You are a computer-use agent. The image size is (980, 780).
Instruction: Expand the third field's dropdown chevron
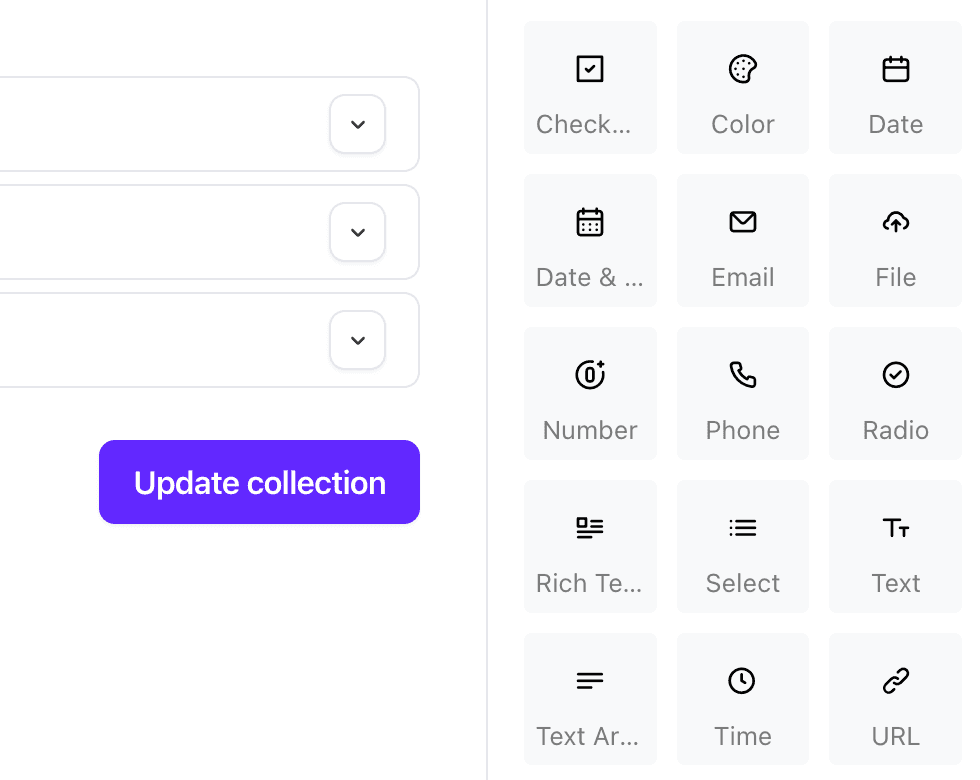357,340
